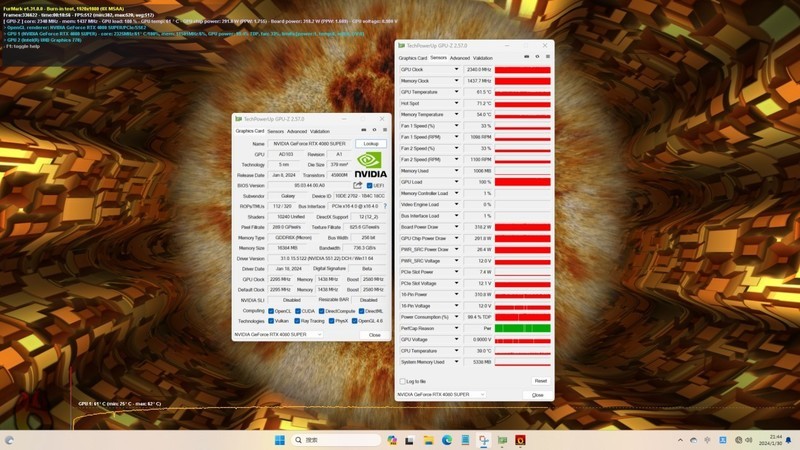800x450 pixels.
Task: Toggle the OpenCL computing checkbox
Action: tap(269, 310)
